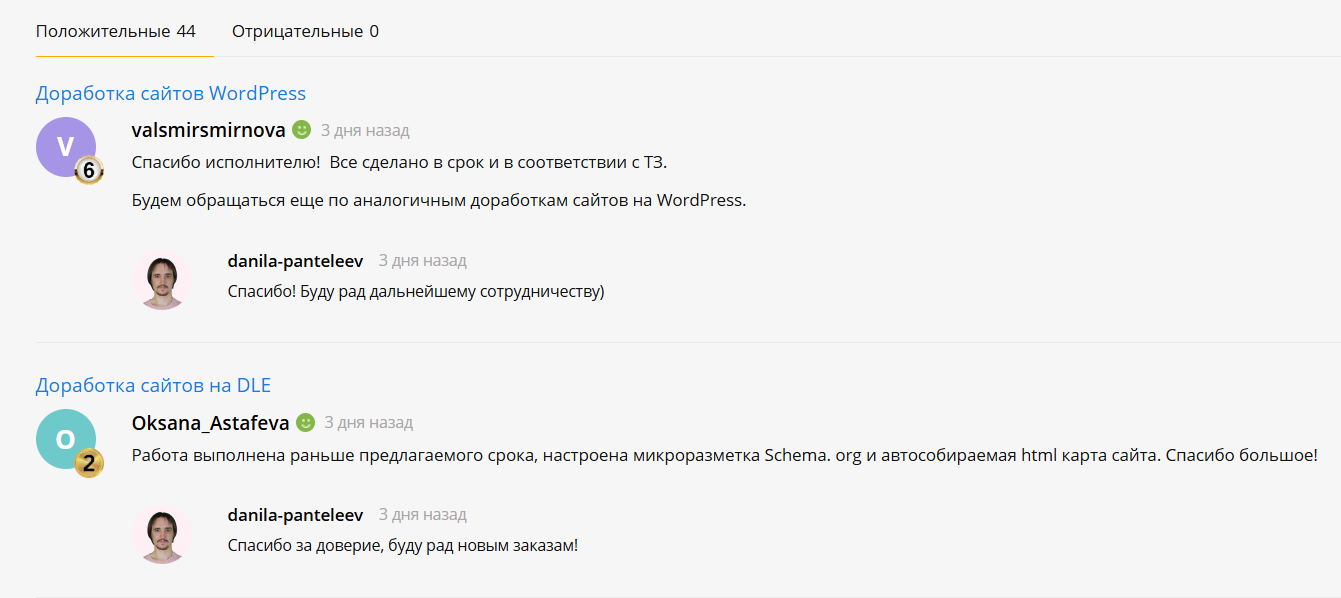The height and width of the screenshot is (598, 1341).
Task: Click the green smiley next to Oksana_Astafeva
Action: [306, 422]
